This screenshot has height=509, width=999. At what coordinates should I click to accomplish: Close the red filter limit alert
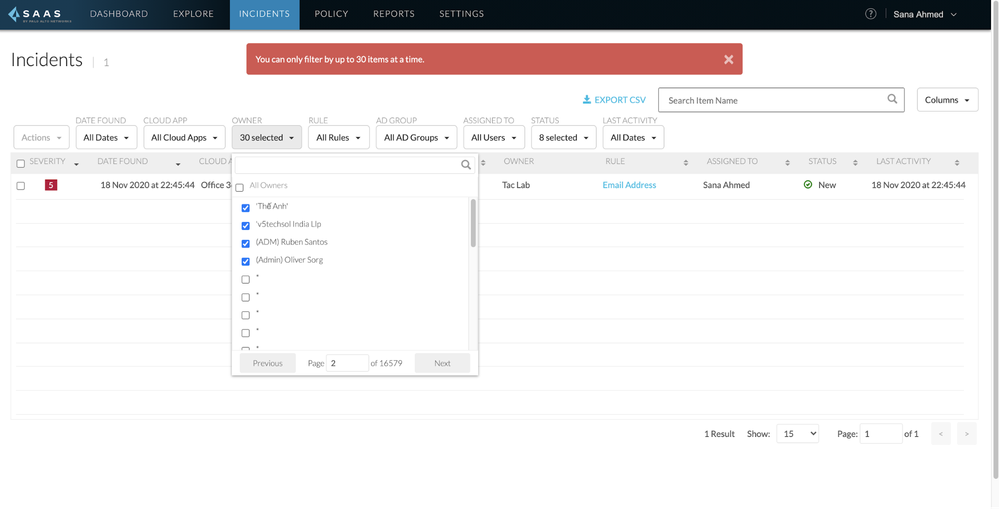728,59
